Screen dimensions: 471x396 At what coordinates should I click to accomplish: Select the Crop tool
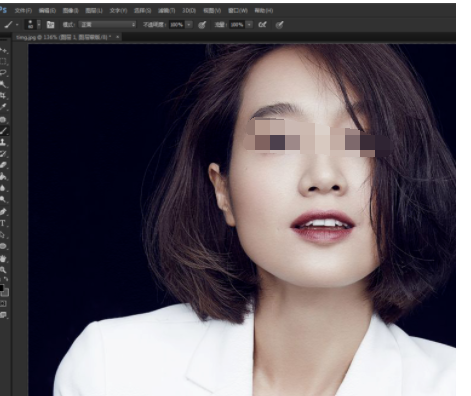(x=3, y=96)
